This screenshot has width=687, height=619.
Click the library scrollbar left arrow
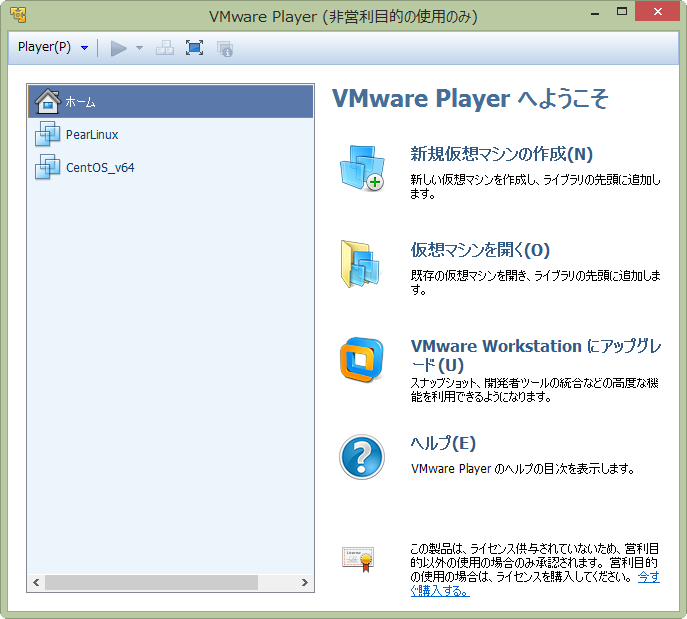click(x=36, y=583)
